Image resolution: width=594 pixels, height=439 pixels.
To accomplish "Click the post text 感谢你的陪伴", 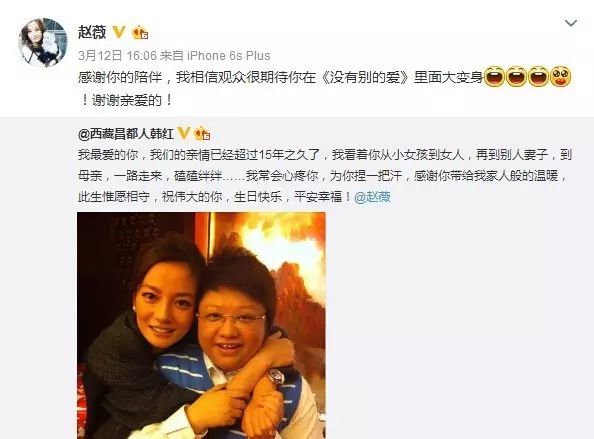I will tap(120, 77).
